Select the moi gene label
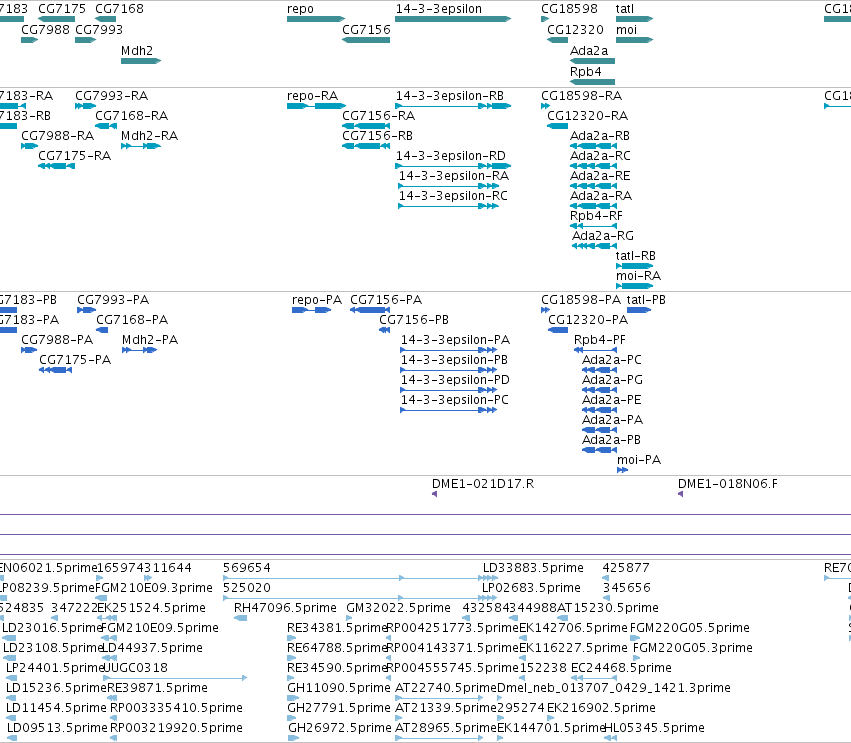This screenshot has width=851, height=743. click(x=626, y=29)
